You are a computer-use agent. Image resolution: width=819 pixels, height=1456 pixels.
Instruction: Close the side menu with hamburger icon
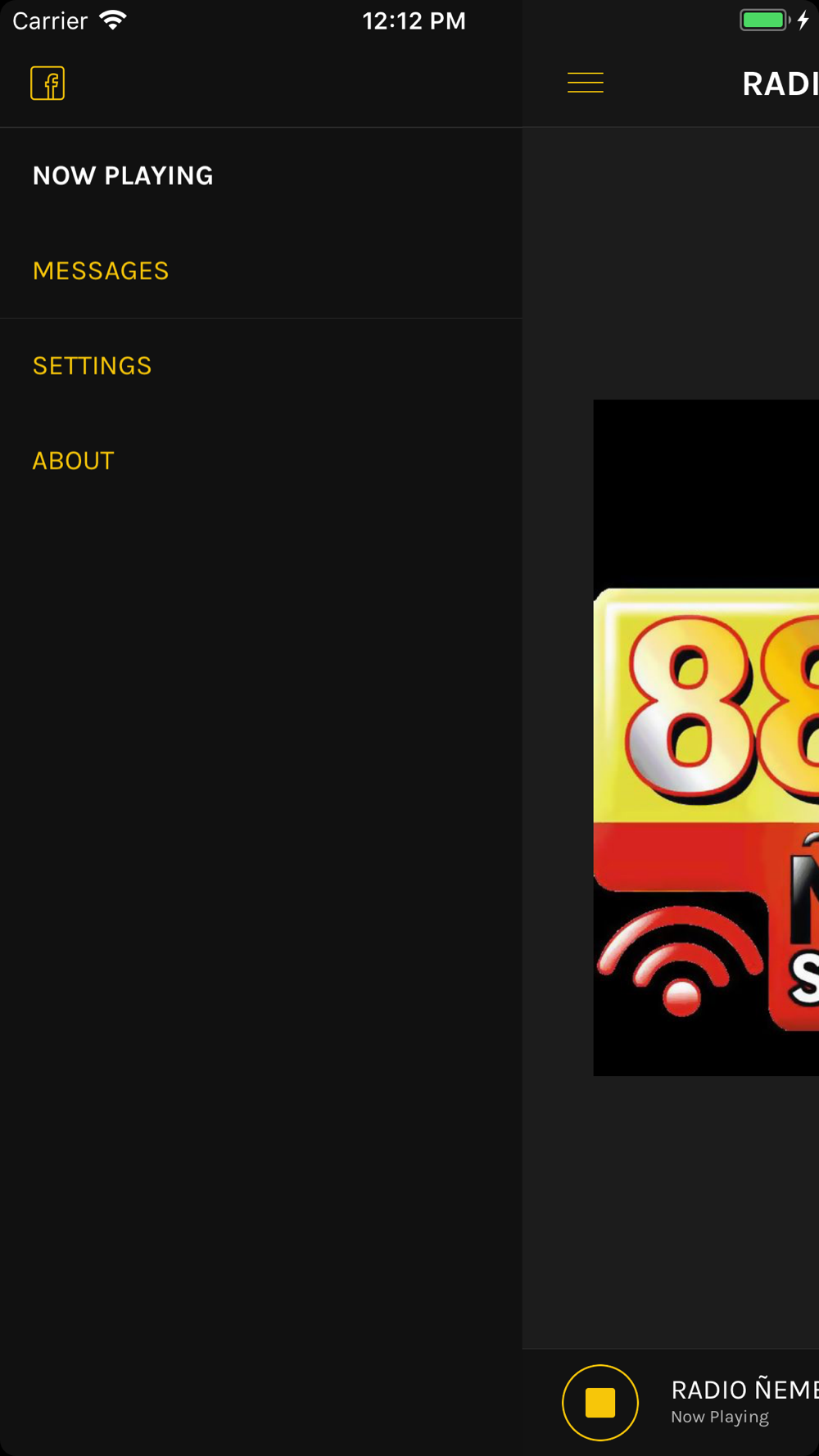(586, 83)
